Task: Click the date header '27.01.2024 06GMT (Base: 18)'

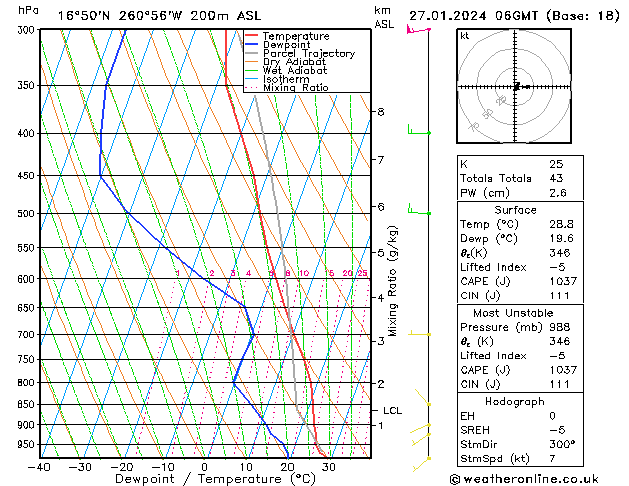Action: (x=514, y=16)
